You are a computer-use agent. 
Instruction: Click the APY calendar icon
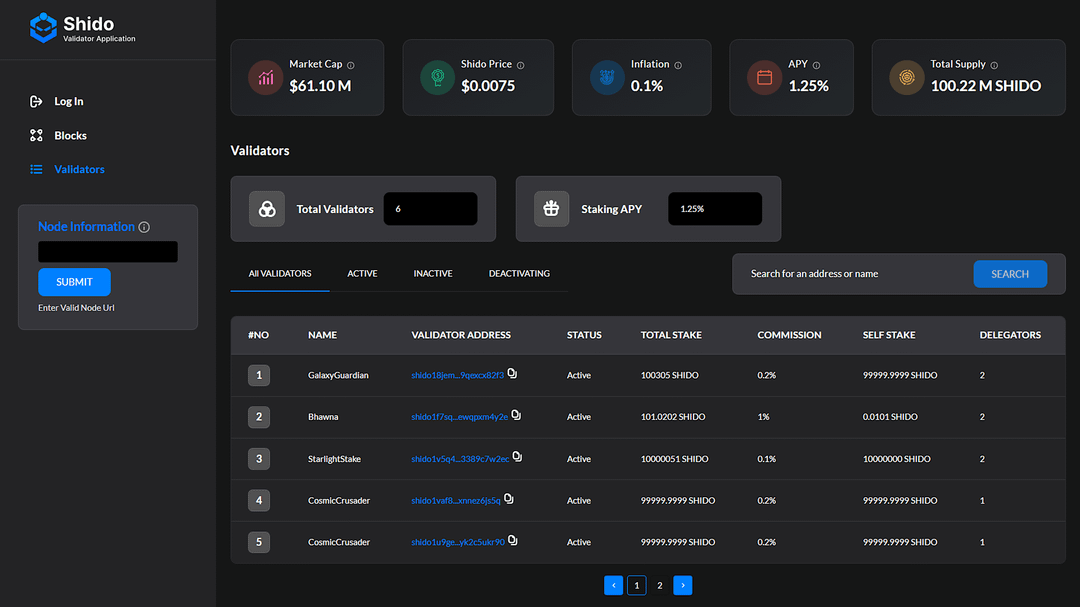pyautogui.click(x=765, y=78)
